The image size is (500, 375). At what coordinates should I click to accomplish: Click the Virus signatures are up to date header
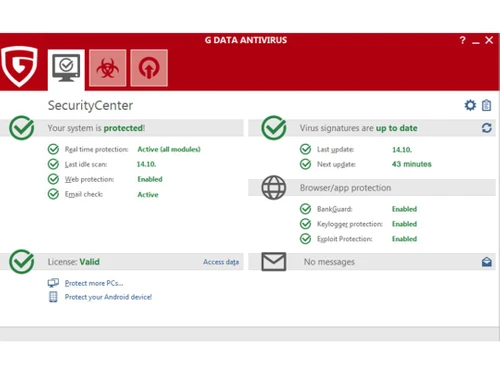click(358, 128)
